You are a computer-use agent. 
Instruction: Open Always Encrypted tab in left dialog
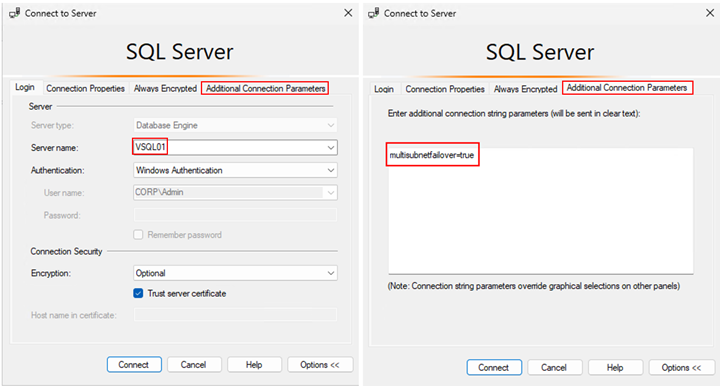(165, 88)
